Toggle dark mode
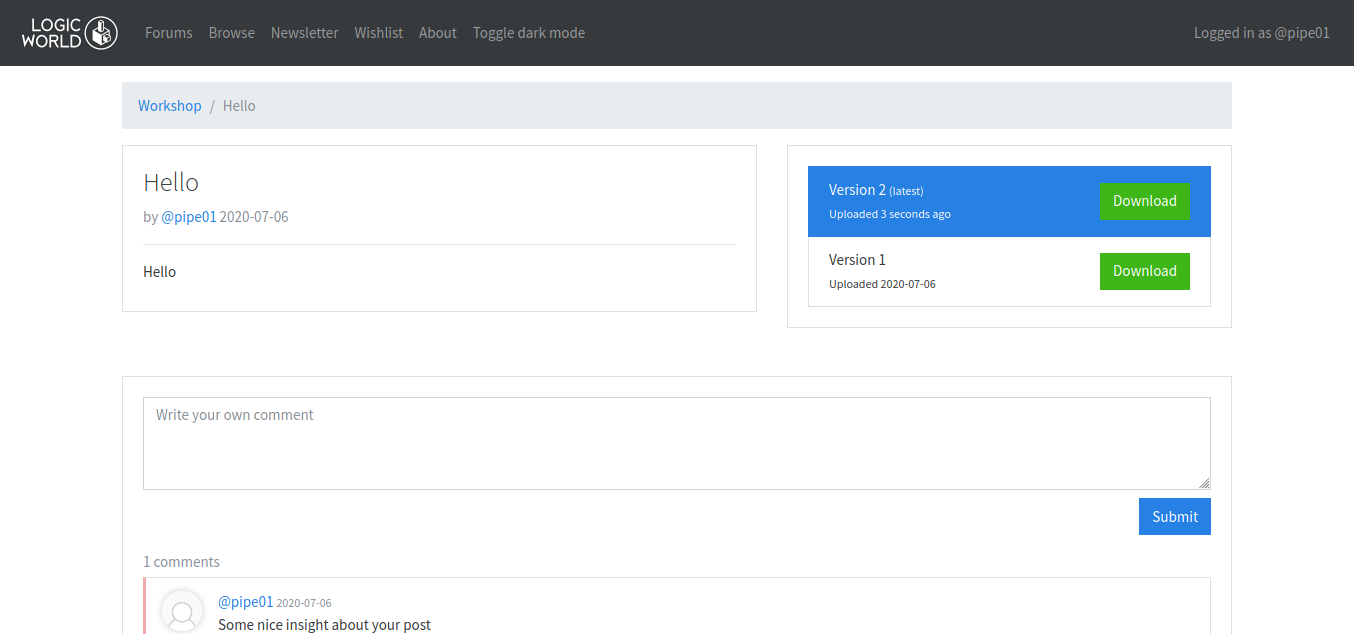The width and height of the screenshot is (1354, 634). (x=528, y=33)
